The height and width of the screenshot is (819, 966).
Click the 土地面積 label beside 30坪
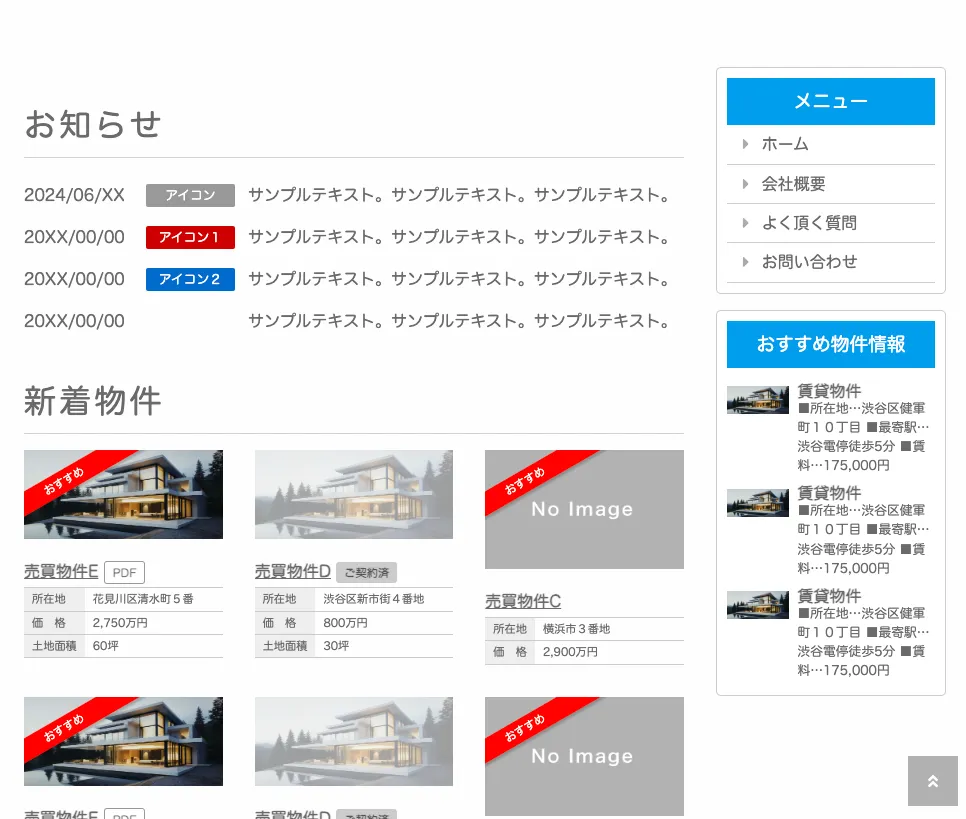285,646
